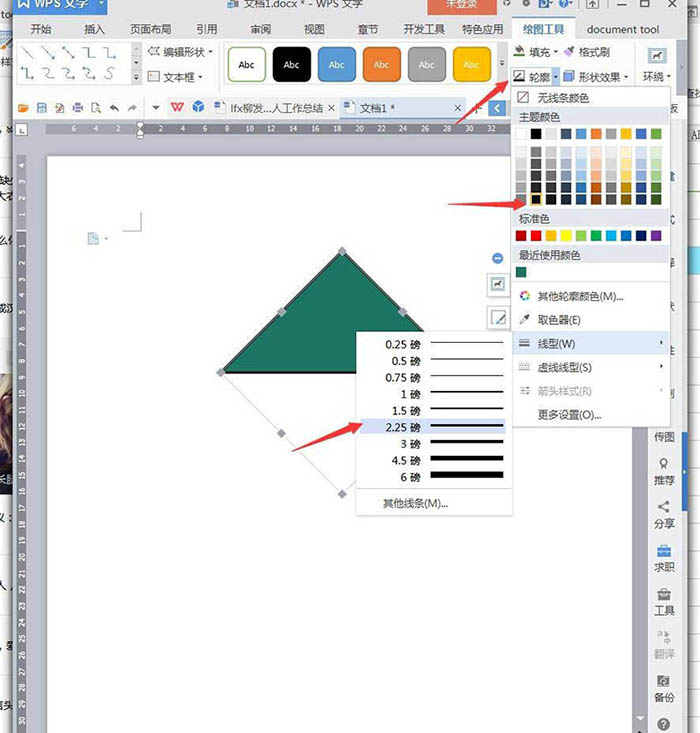Select the 格式刷 format painter
The image size is (700, 733).
[587, 52]
